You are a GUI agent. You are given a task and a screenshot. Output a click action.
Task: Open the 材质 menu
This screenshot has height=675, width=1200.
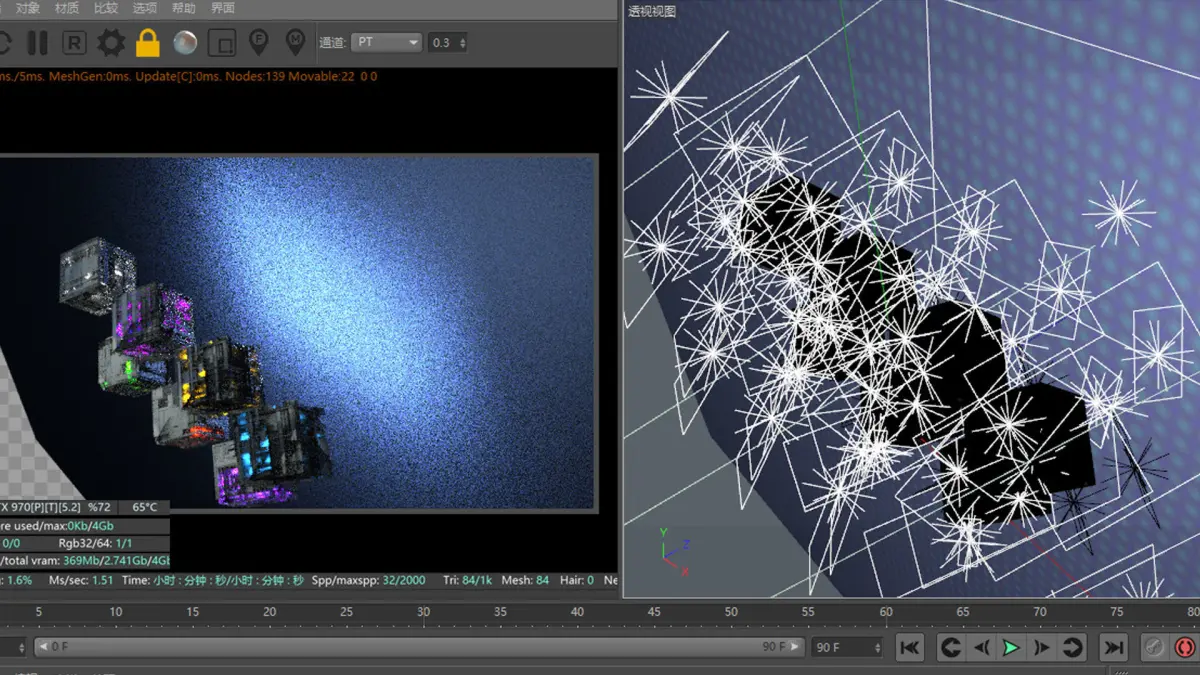(x=67, y=8)
